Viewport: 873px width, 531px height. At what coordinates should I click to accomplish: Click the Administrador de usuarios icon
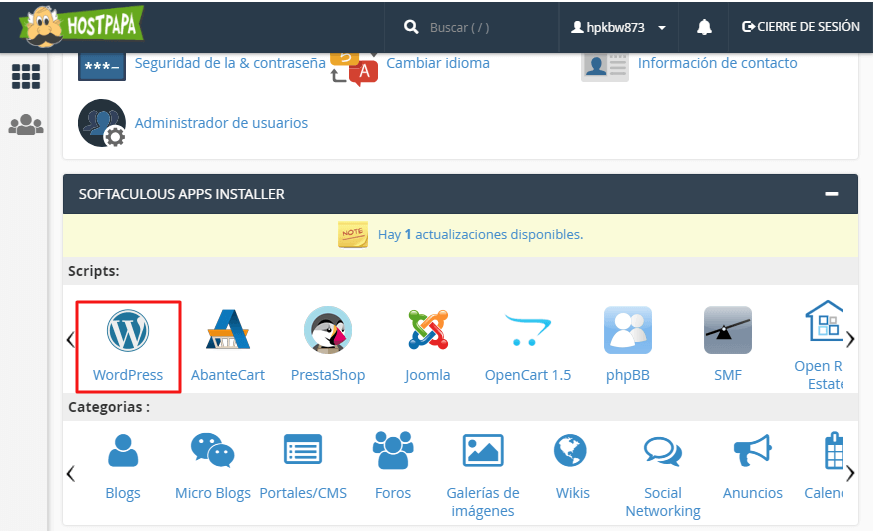coord(102,123)
